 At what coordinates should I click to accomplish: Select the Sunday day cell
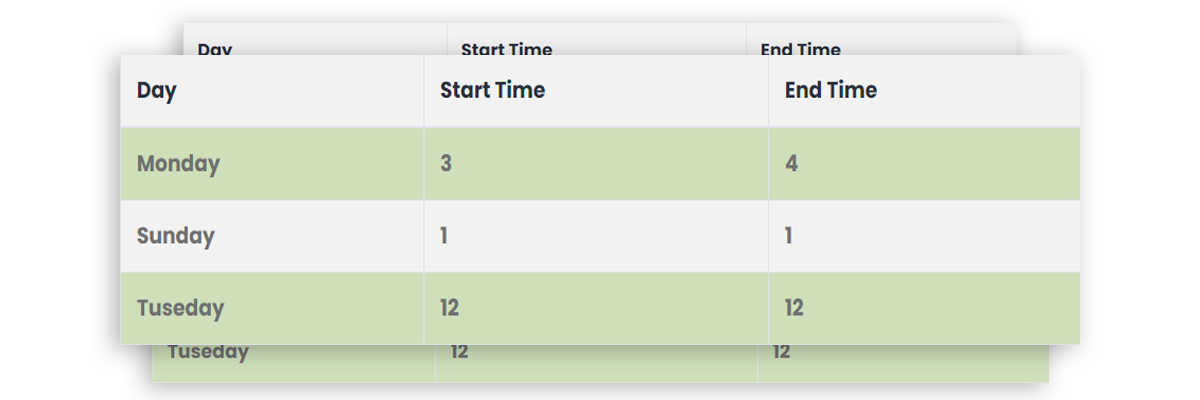point(176,237)
